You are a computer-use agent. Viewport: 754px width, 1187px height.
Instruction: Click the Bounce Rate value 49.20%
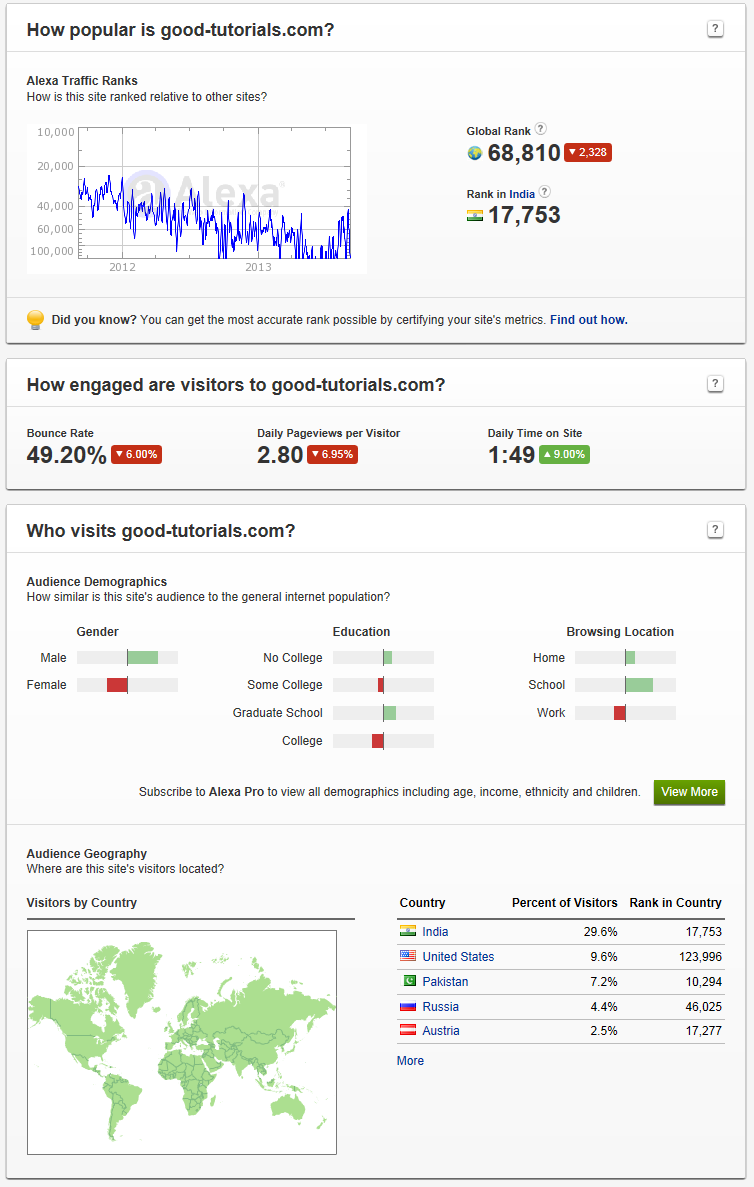click(x=66, y=455)
